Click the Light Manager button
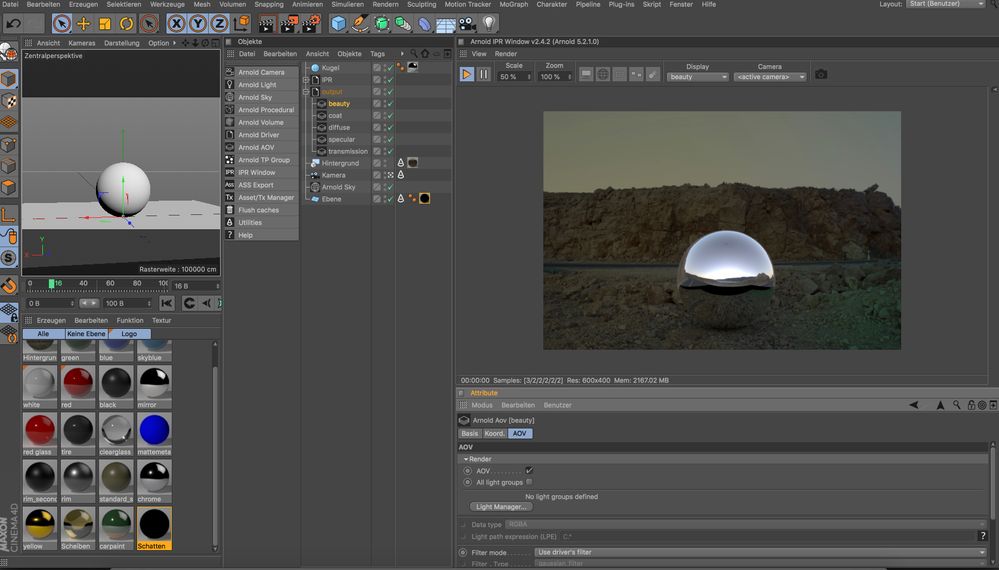999x570 pixels. click(501, 507)
